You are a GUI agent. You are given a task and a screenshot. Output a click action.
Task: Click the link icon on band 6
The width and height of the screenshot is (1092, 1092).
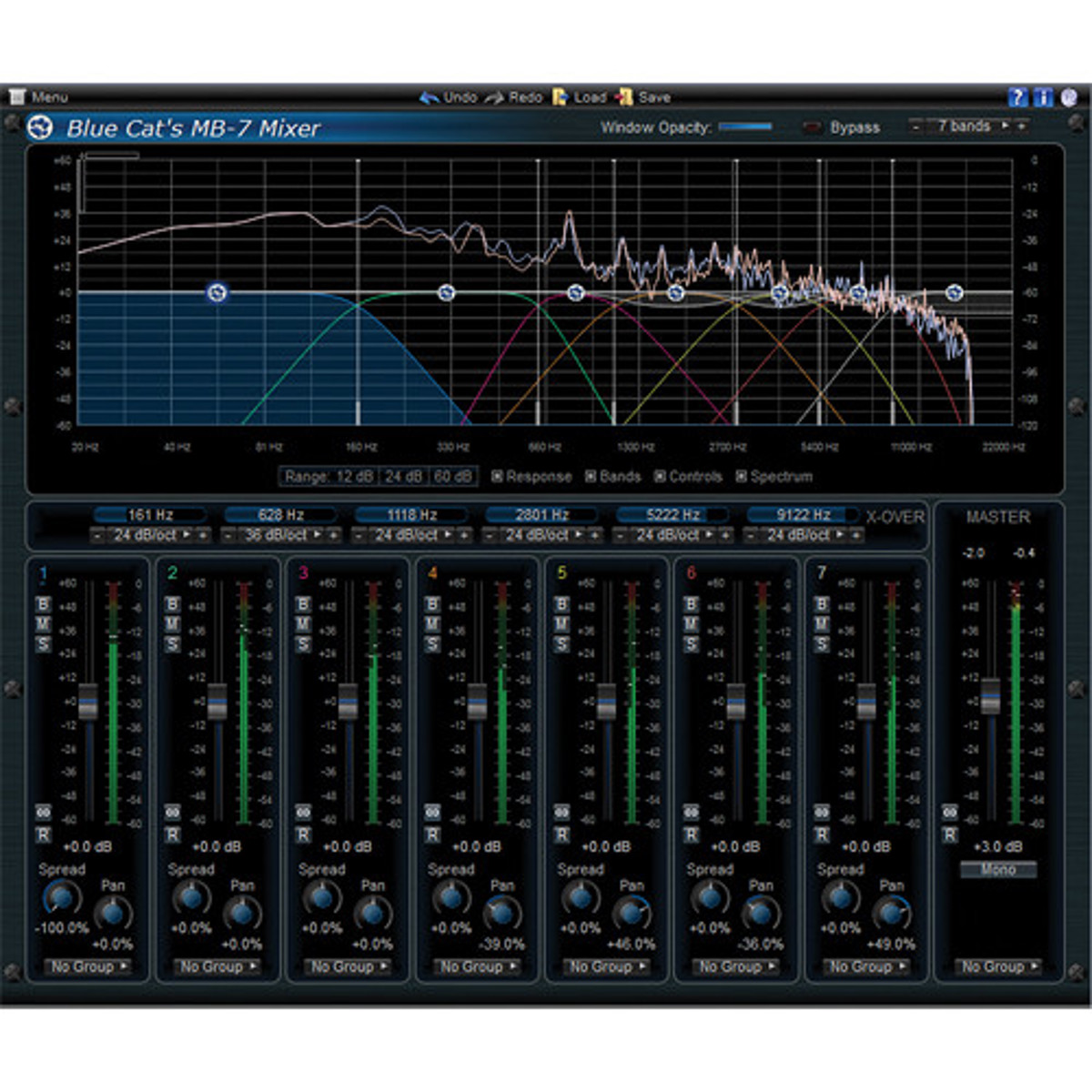tap(691, 812)
